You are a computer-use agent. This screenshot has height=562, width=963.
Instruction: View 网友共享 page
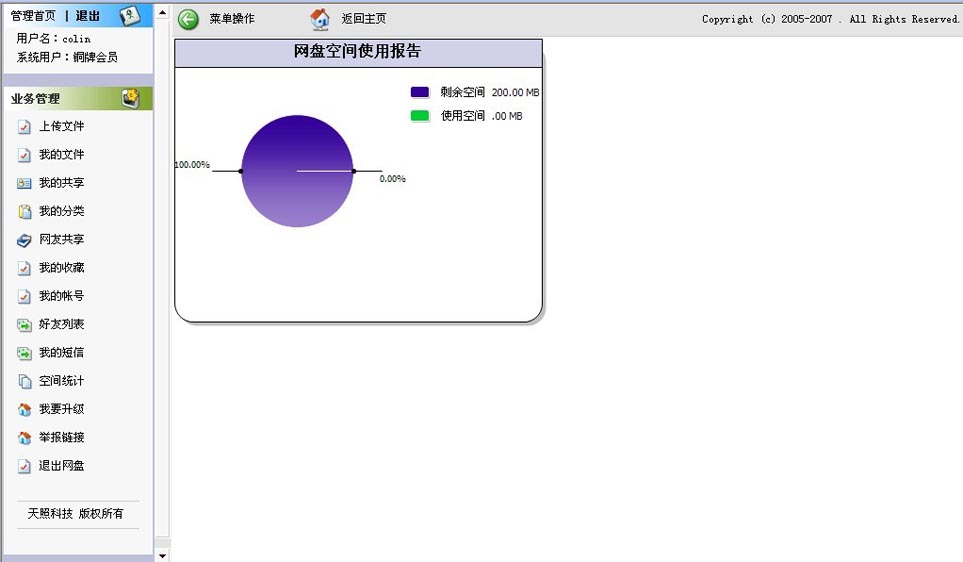61,239
